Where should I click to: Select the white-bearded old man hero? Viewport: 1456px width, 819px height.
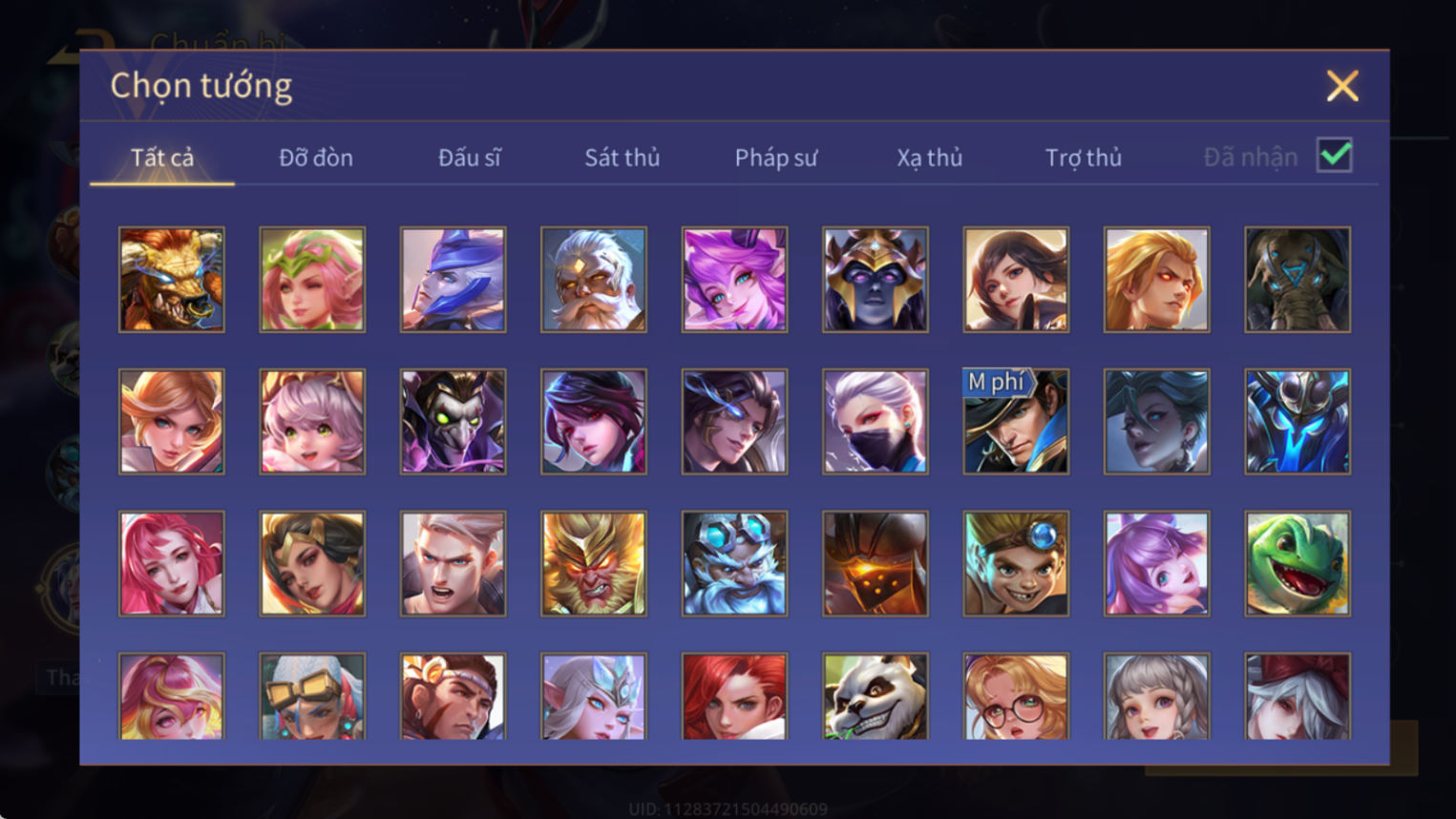pos(593,280)
